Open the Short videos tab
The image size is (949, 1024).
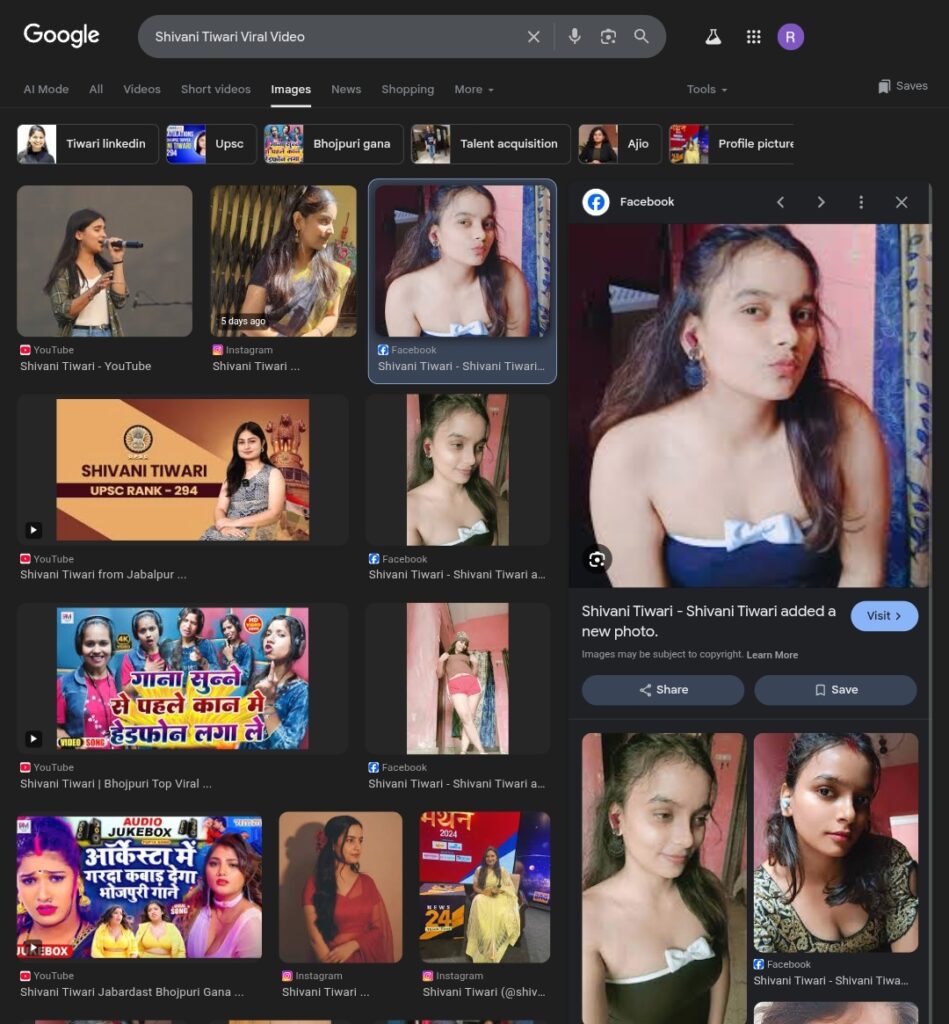tap(215, 89)
